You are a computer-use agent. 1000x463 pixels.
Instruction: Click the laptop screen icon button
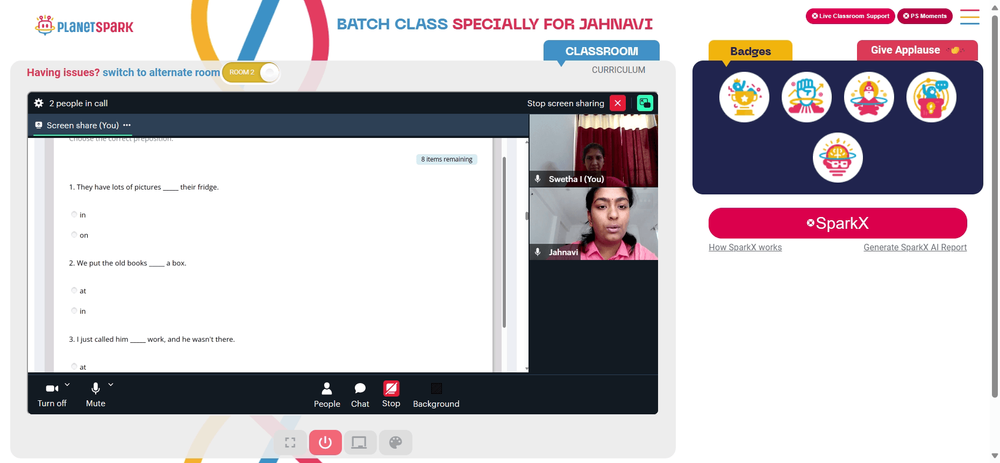(x=360, y=443)
